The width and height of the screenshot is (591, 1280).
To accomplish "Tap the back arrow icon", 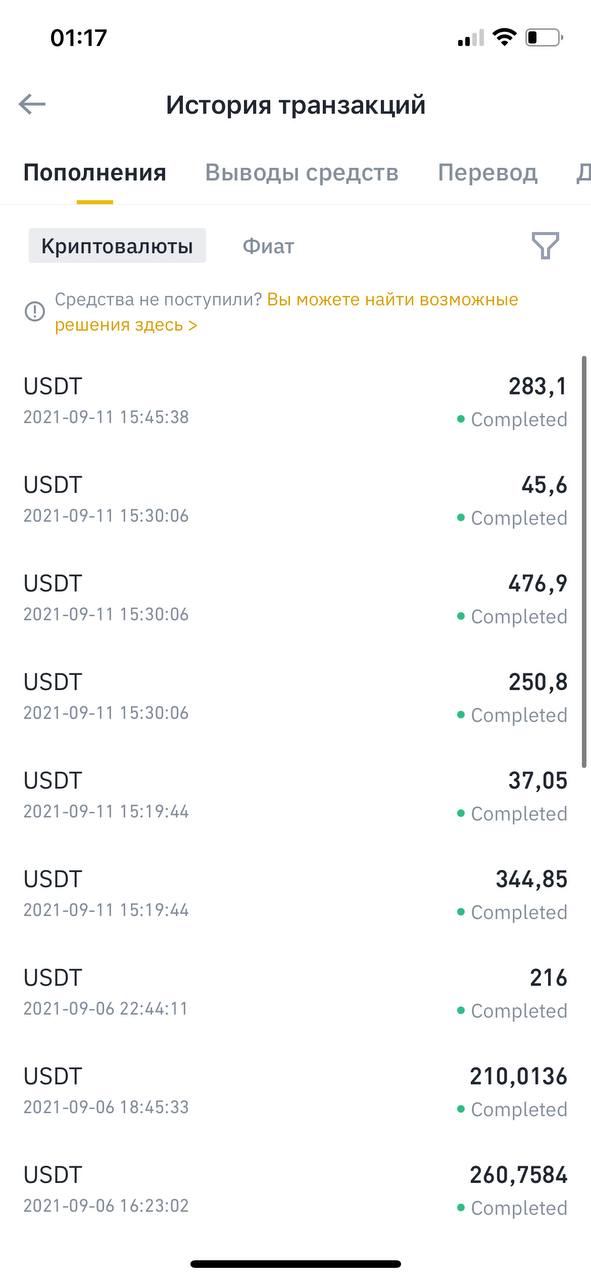I will [32, 104].
